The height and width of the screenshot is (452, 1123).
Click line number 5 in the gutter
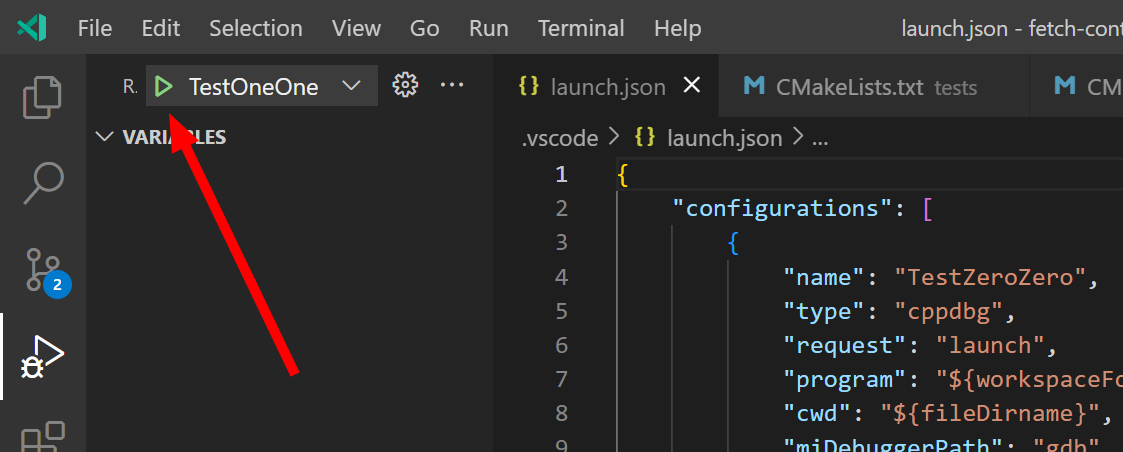(x=561, y=312)
